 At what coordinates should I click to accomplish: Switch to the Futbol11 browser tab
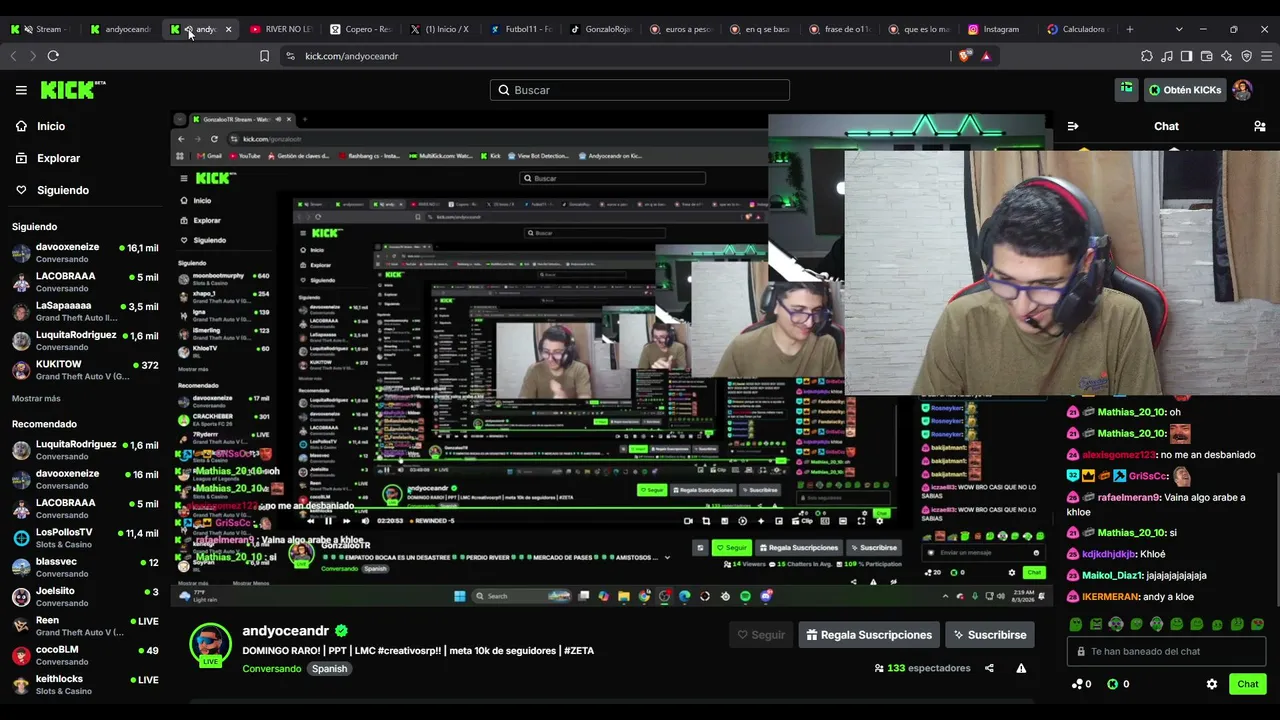(x=522, y=29)
